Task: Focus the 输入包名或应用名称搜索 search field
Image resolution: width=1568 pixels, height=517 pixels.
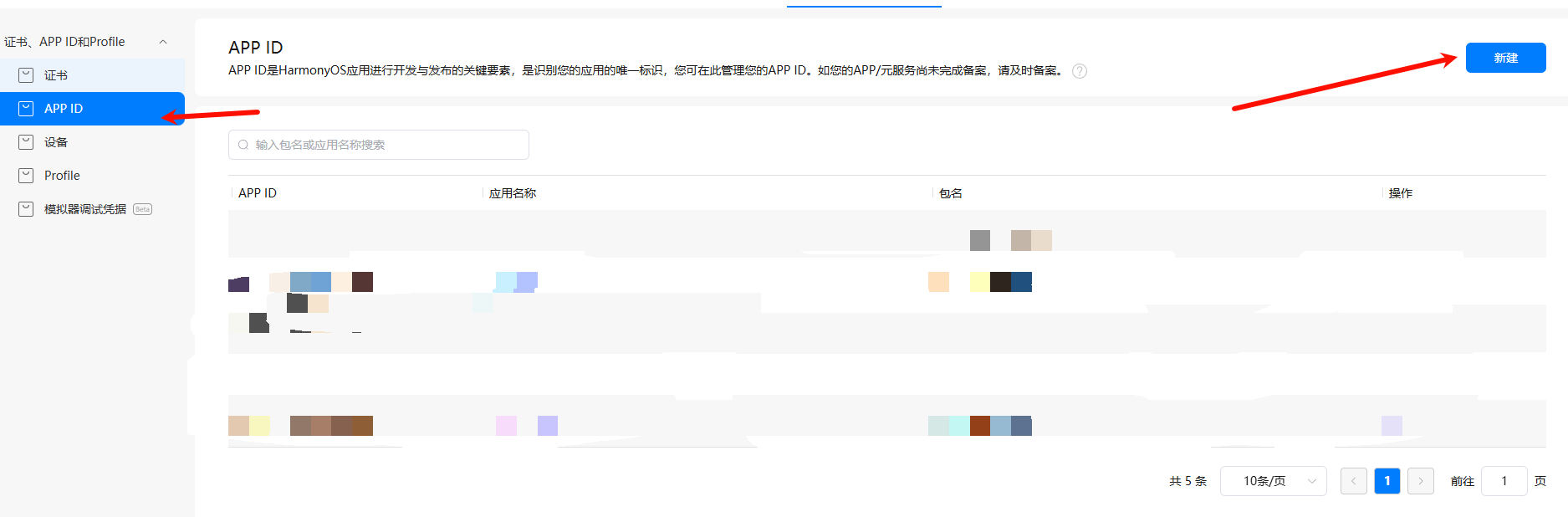Action: click(x=385, y=145)
